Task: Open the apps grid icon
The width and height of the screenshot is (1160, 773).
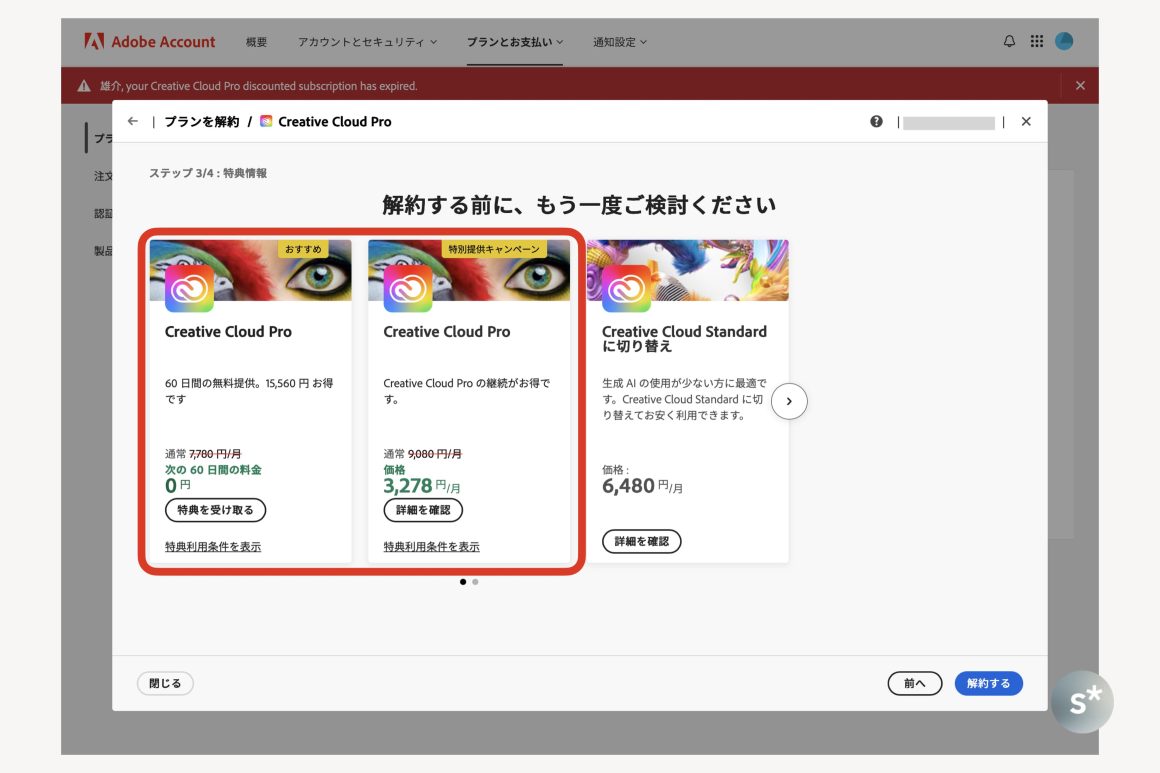Action: pyautogui.click(x=1037, y=42)
